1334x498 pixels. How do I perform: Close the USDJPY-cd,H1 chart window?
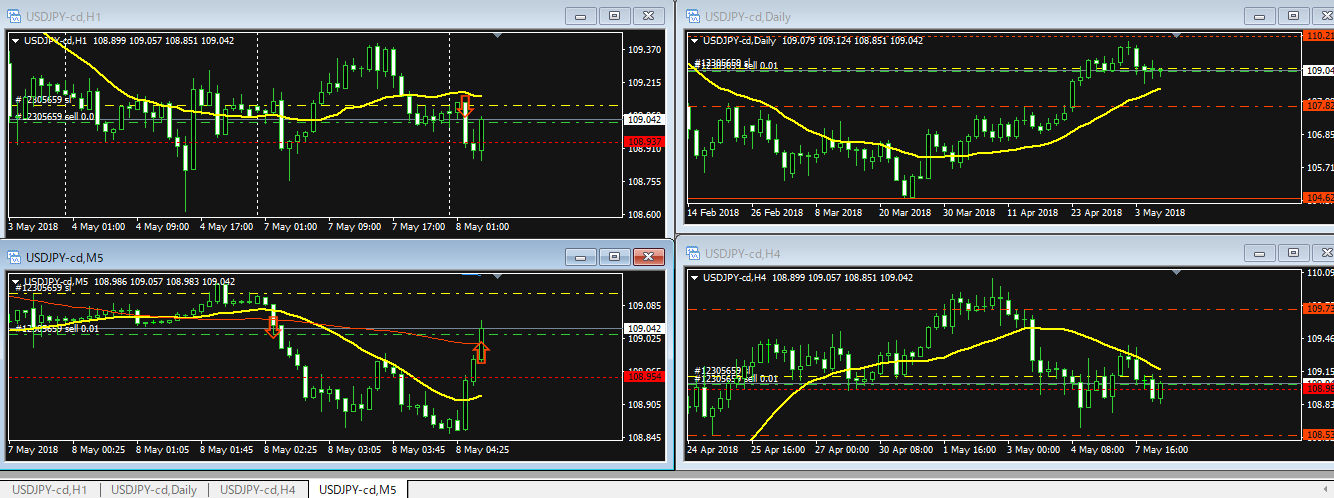point(649,16)
